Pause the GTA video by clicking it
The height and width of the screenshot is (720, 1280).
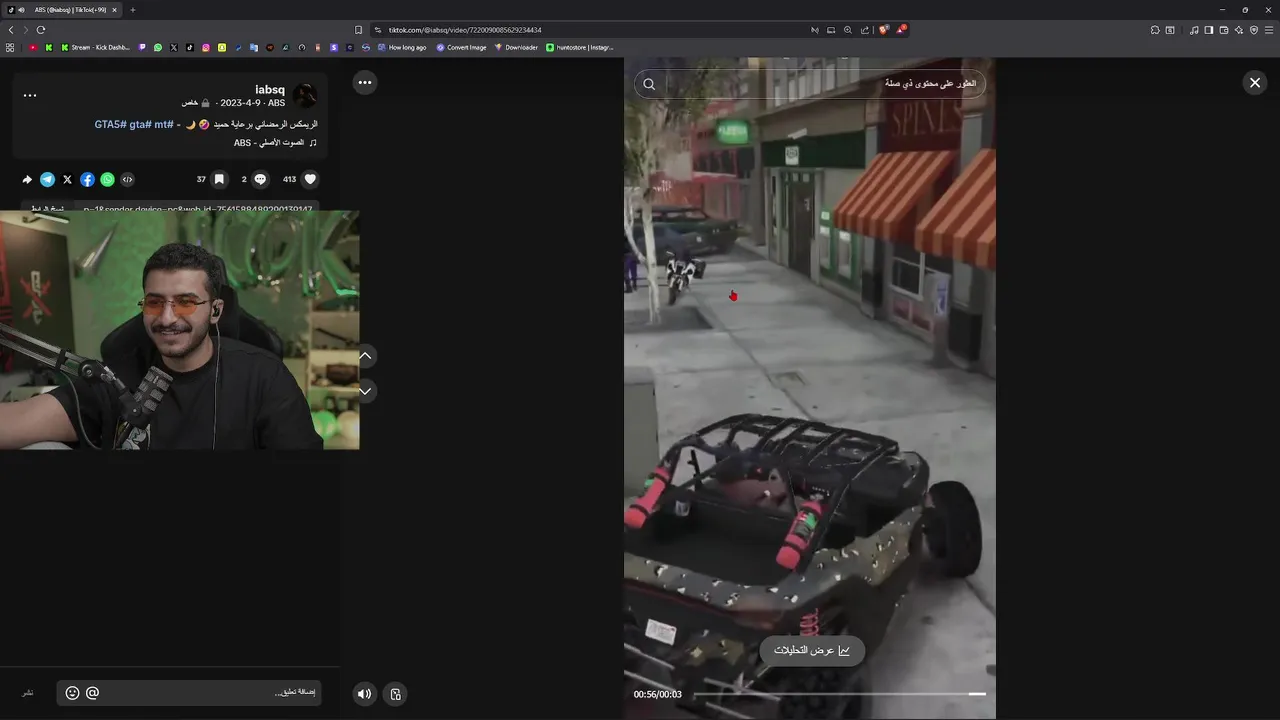tap(809, 390)
